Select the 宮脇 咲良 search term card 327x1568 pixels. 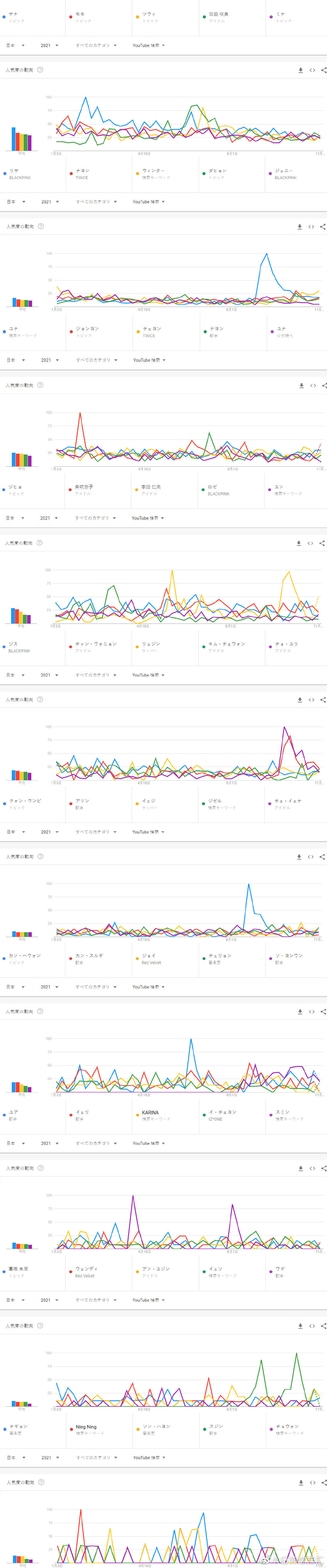(233, 18)
